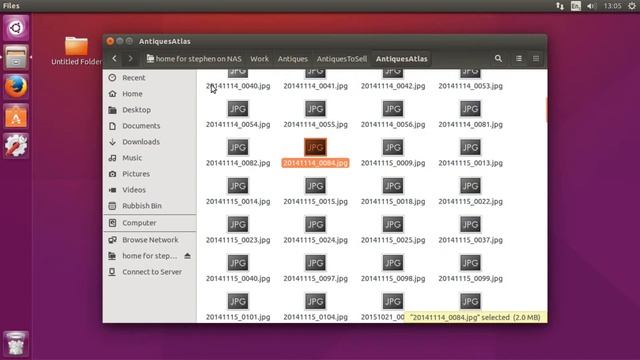Navigate to Work in the path bar
The width and height of the screenshot is (640, 360).
click(x=260, y=59)
